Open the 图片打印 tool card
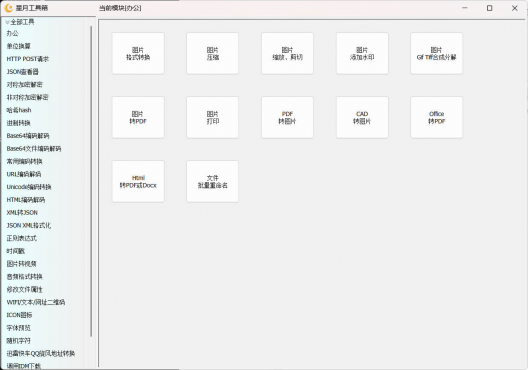528x370 pixels. (x=212, y=117)
